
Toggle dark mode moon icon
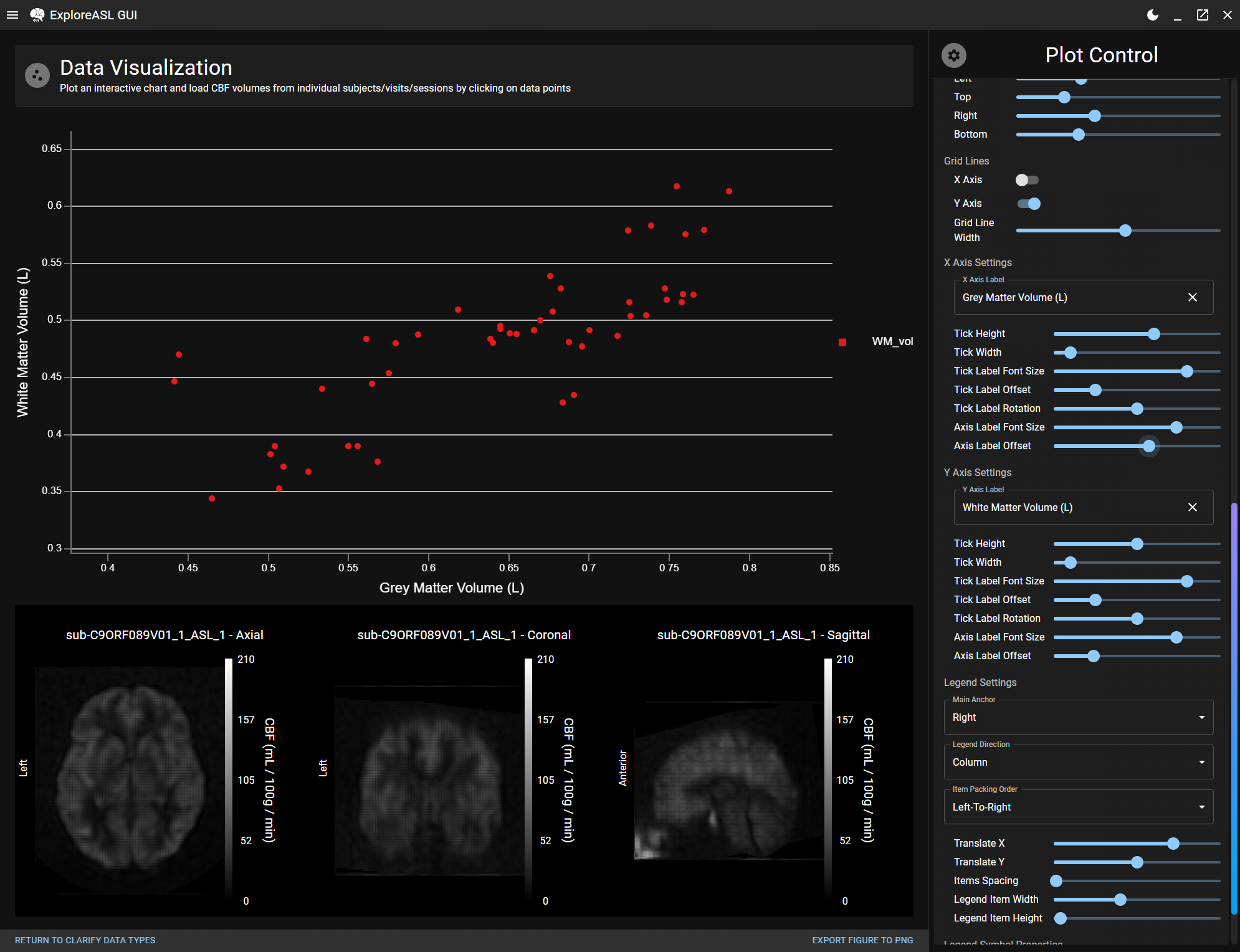1153,15
